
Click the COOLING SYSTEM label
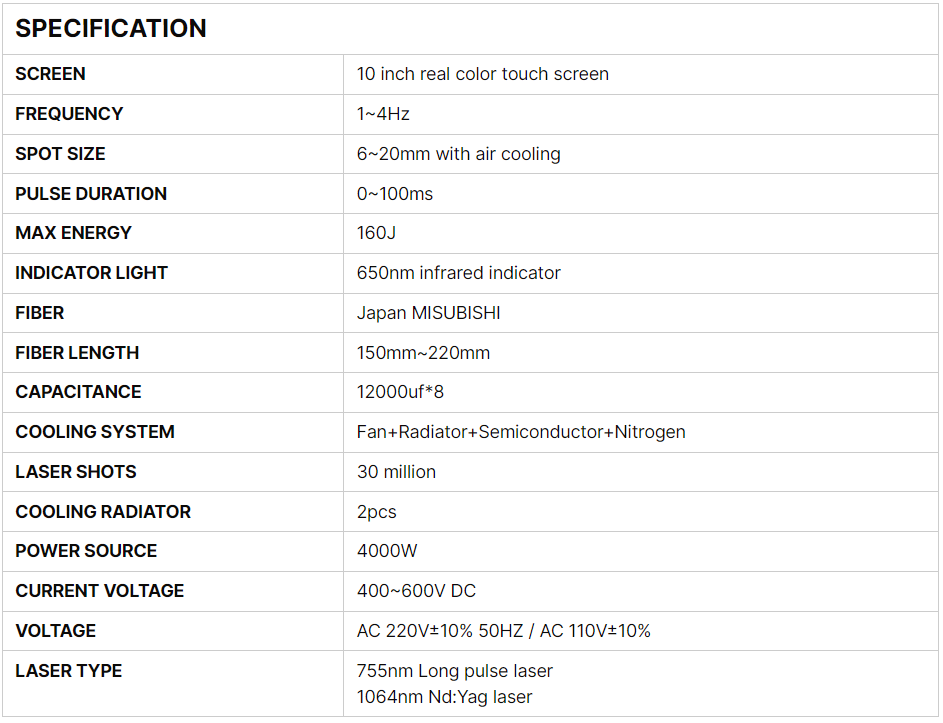(95, 432)
